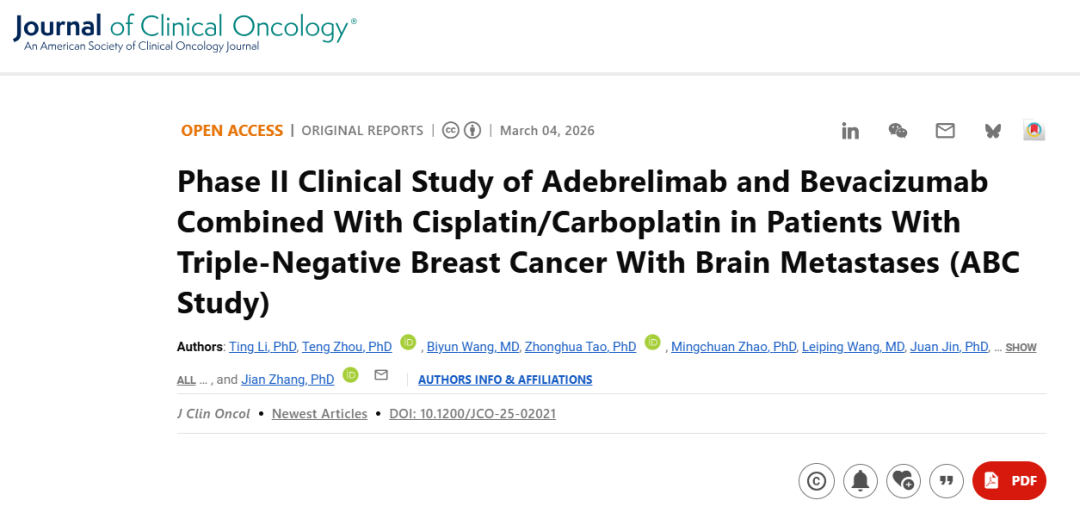Viewport: 1080px width, 525px height.
Task: Expand author list with SHOW ALL
Action: (1020, 348)
